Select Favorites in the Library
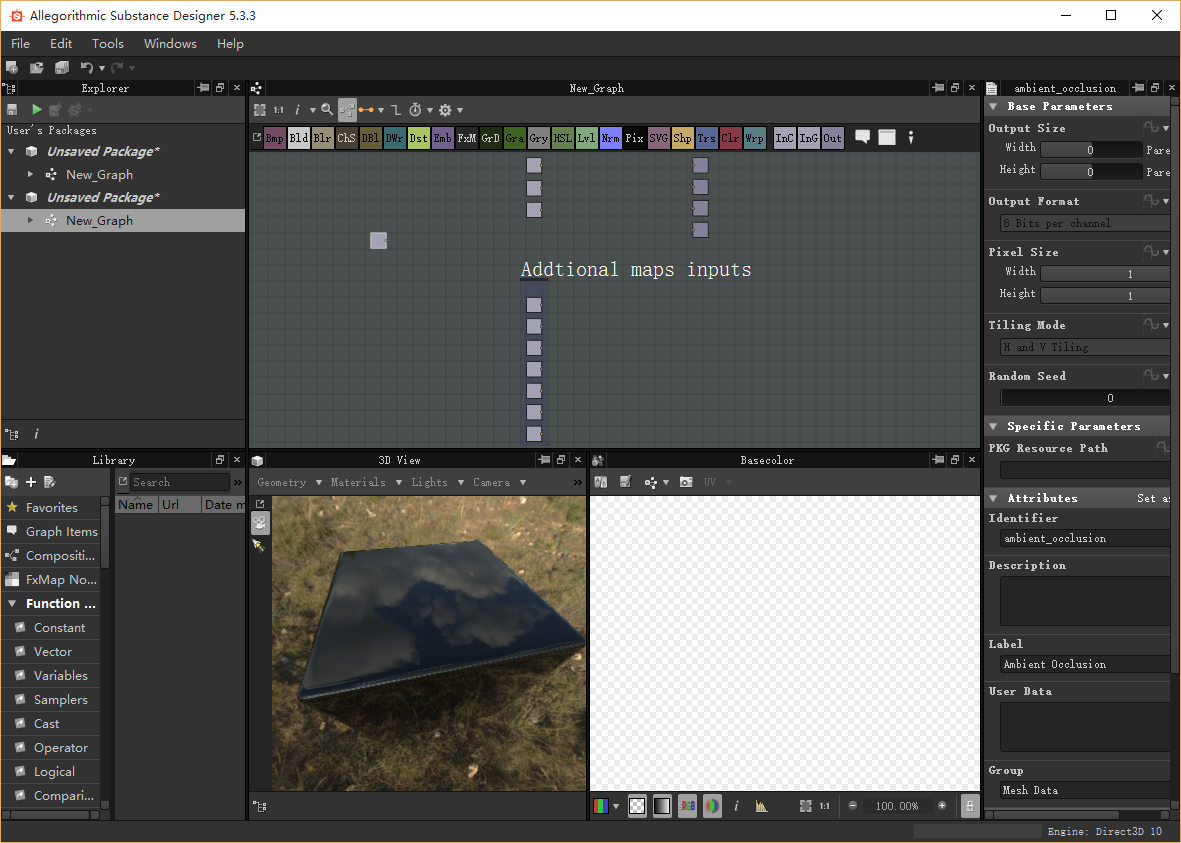 point(51,507)
